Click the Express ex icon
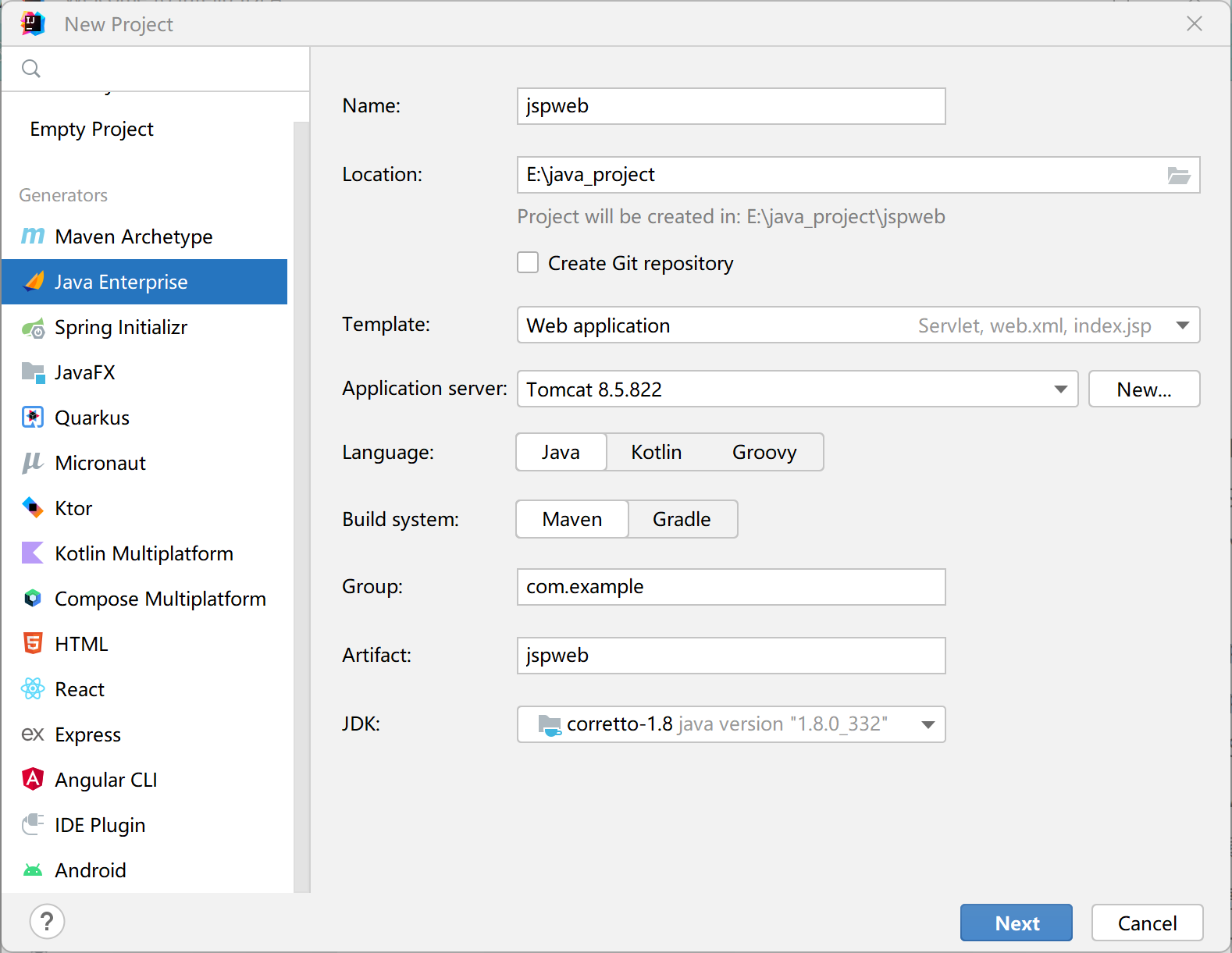Screen dimensions: 1232x953 (33, 734)
